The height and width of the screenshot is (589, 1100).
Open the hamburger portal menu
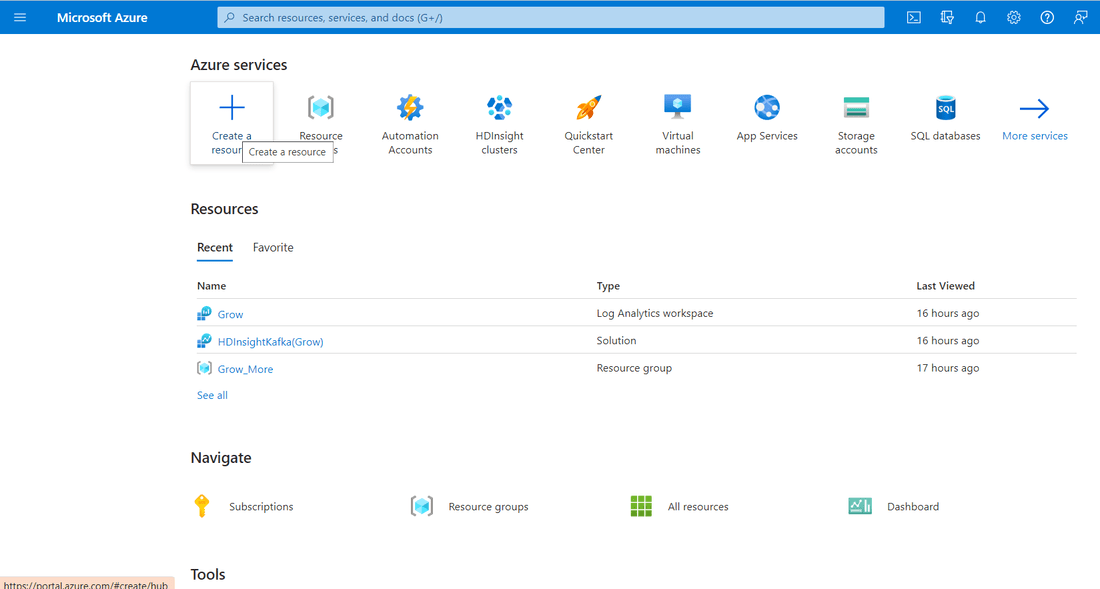click(x=20, y=18)
